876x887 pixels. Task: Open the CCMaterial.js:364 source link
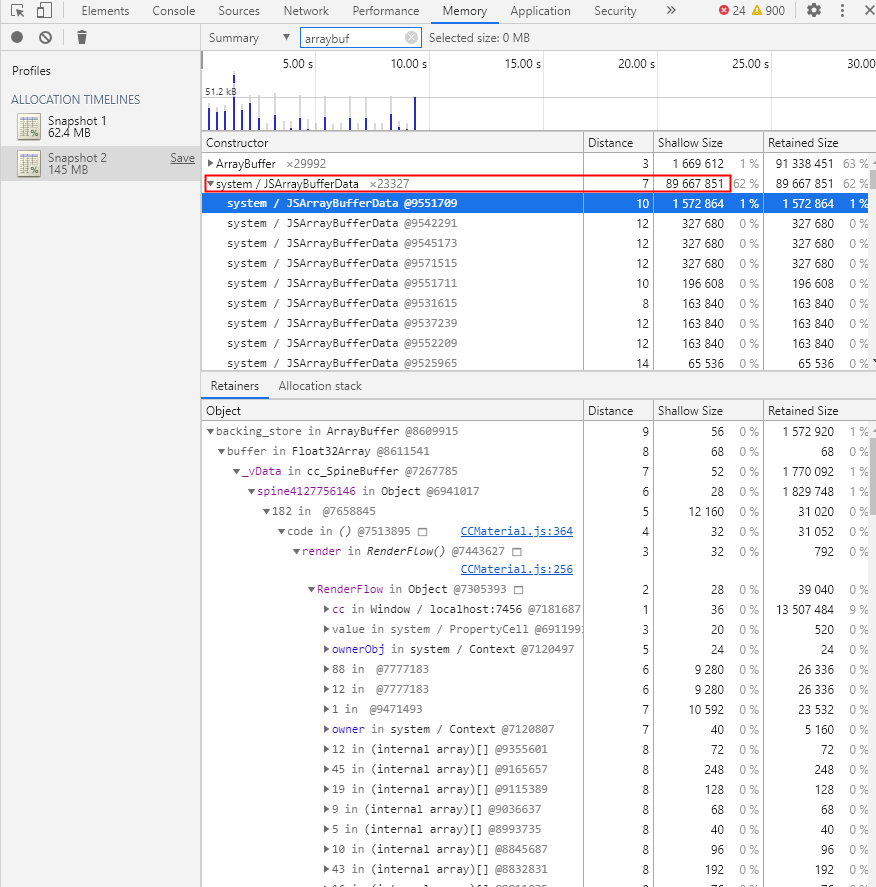[x=516, y=531]
